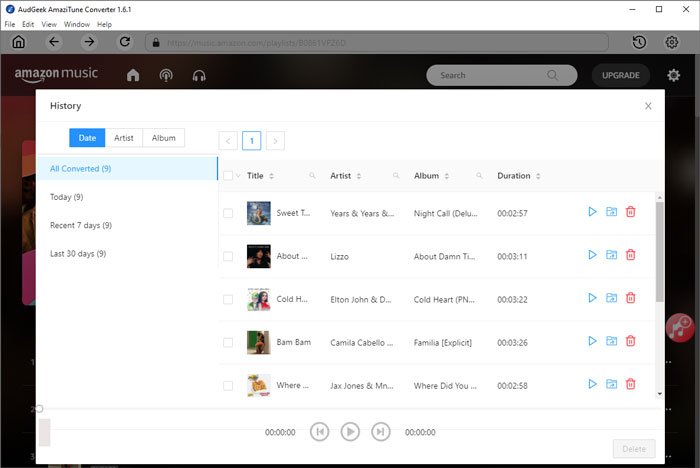The image size is (700, 468).
Task: Search artists with Artist column magnifier
Action: pos(396,176)
